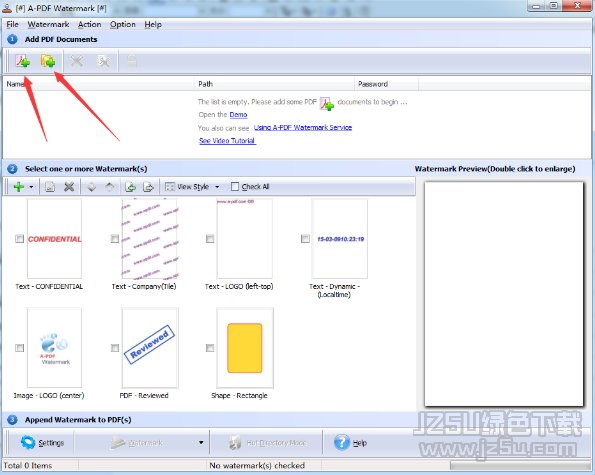Click the Add folder of PDFs icon

[48, 61]
